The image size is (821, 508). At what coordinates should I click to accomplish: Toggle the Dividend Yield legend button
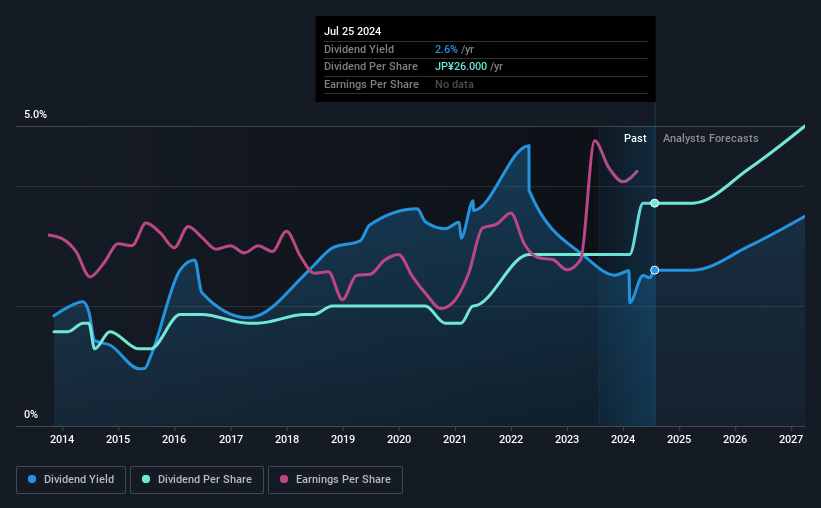point(71,480)
